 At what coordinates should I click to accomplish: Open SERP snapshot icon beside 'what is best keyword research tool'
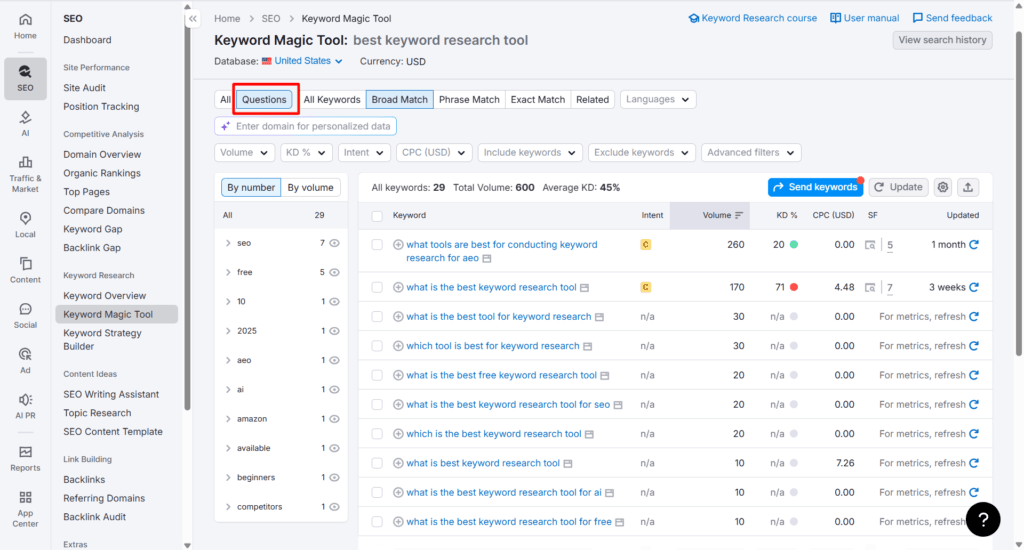click(x=568, y=464)
